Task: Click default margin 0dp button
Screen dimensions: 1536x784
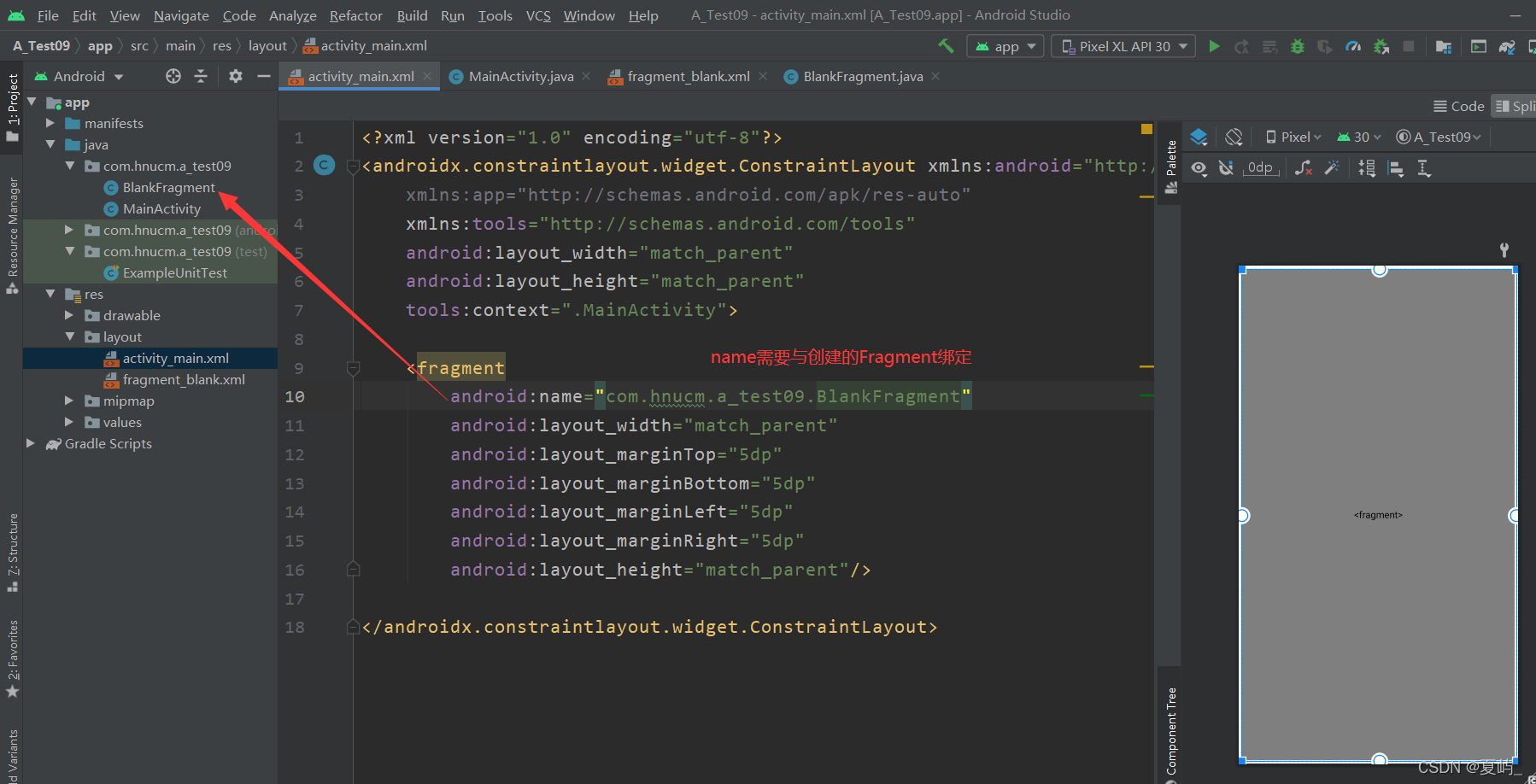Action: coord(1260,168)
